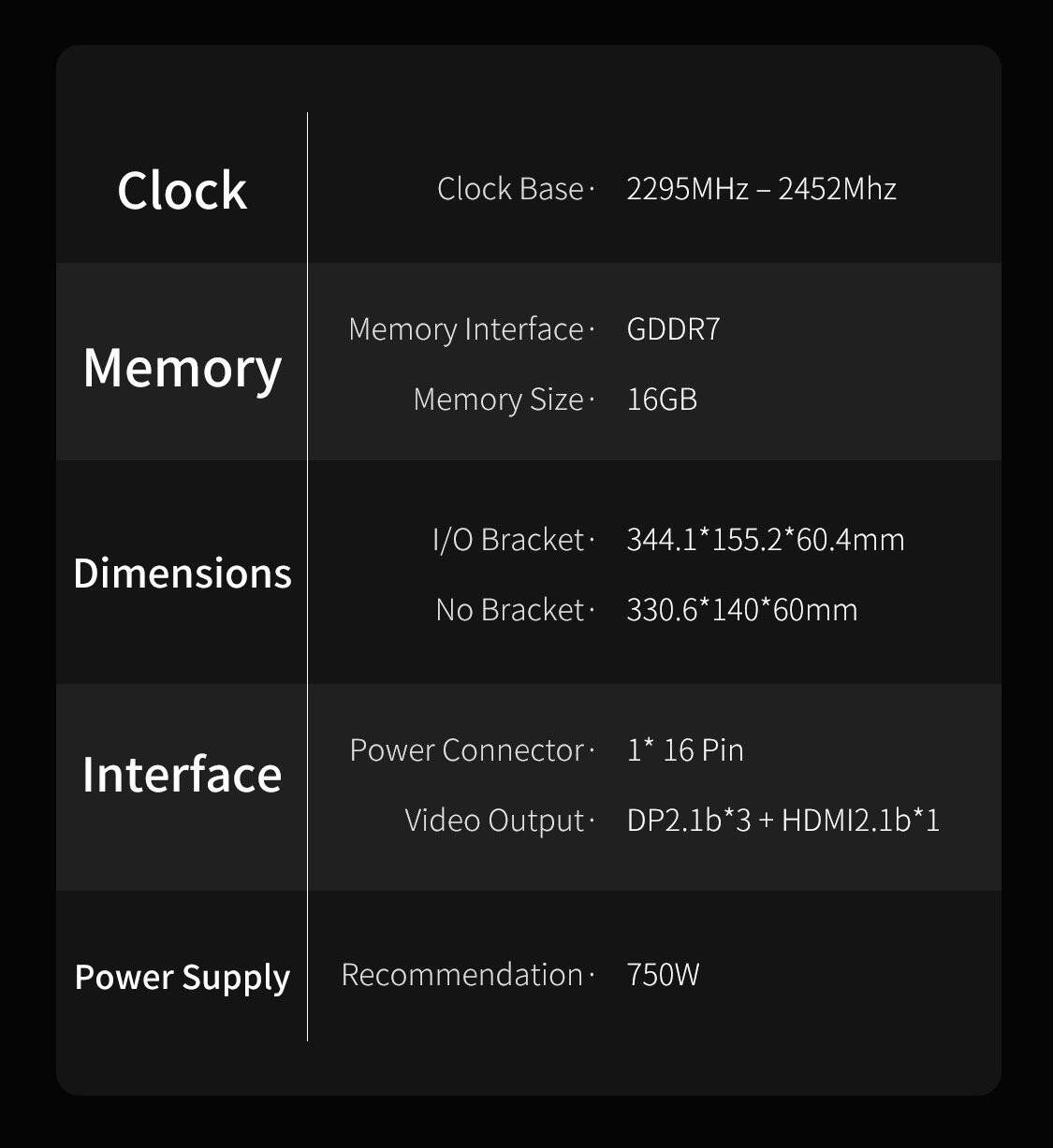The image size is (1053, 1148).
Task: Click the 2295MHz – 2452Mhz clock value
Action: [761, 189]
